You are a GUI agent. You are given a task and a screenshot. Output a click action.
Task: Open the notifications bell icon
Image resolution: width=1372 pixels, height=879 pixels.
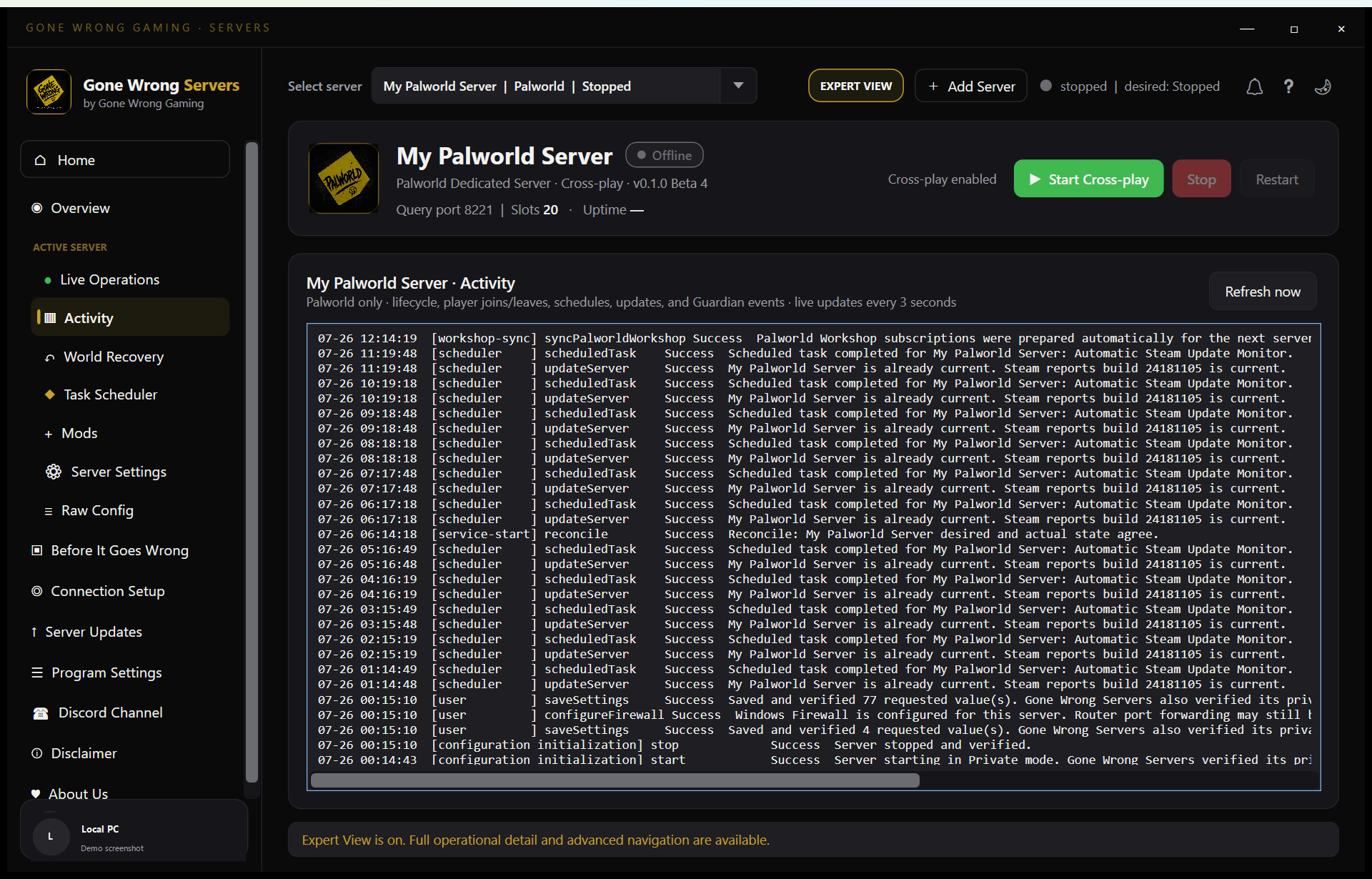click(1254, 86)
